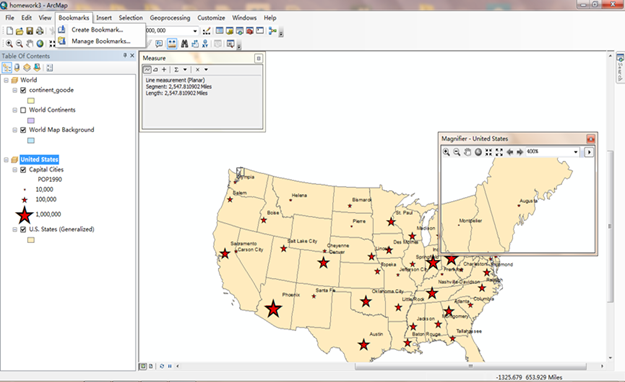
Task: Select the Measure Feature plus tool
Action: 164,69
